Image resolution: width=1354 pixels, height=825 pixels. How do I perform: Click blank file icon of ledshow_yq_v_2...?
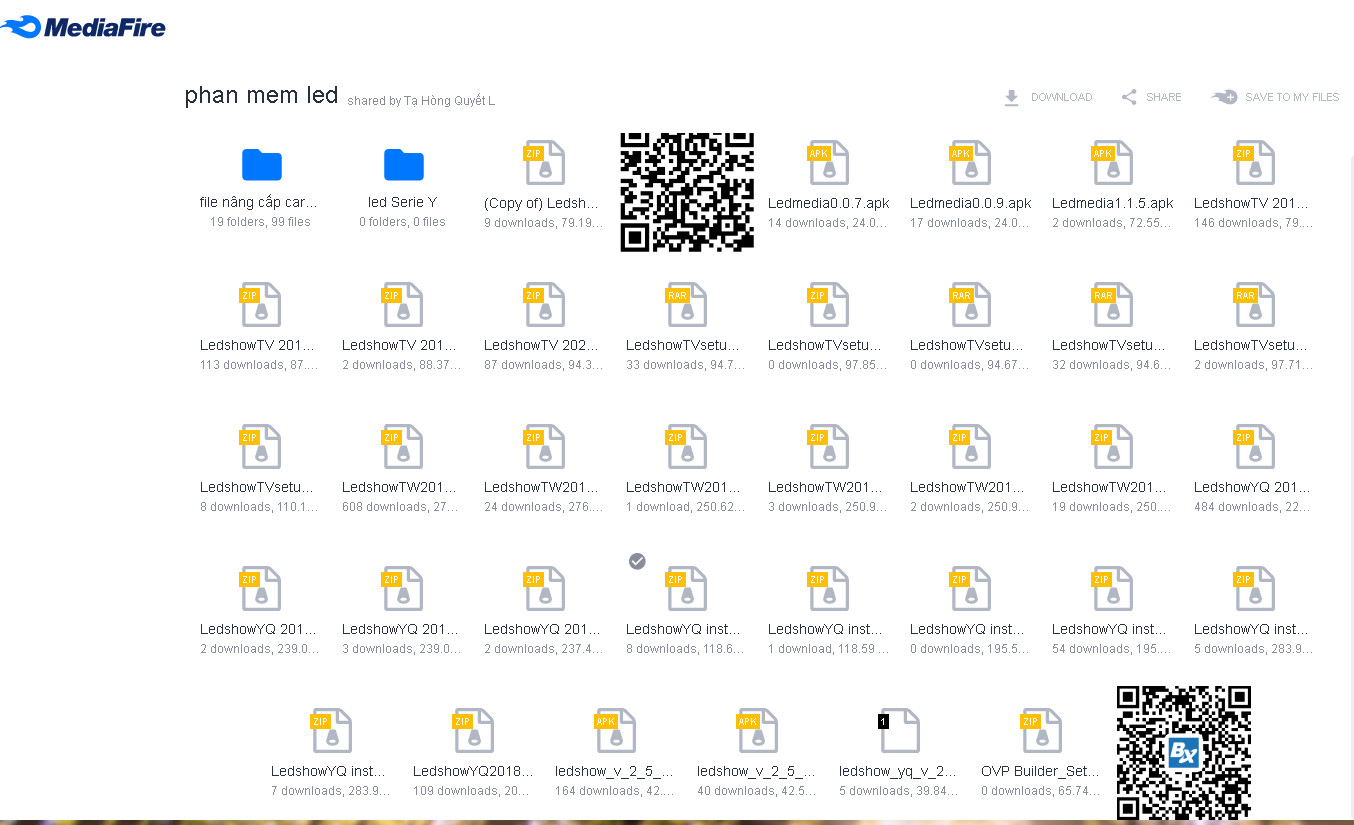point(899,730)
